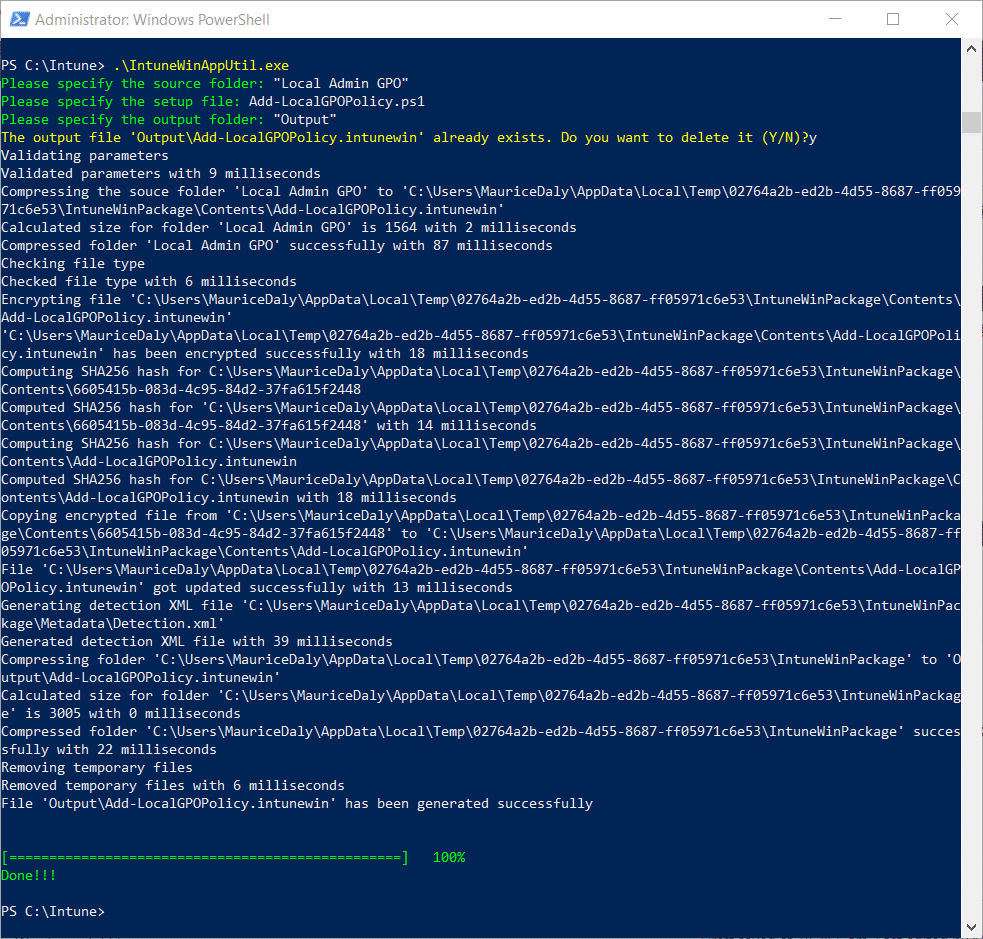Click 'with 14 milliseconds' hash line

[268, 426]
